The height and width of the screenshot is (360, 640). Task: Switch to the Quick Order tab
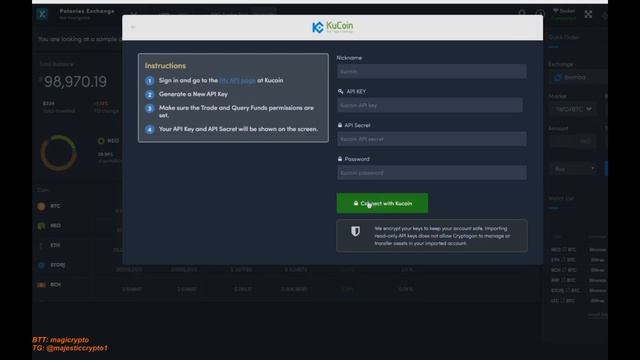click(x=564, y=37)
